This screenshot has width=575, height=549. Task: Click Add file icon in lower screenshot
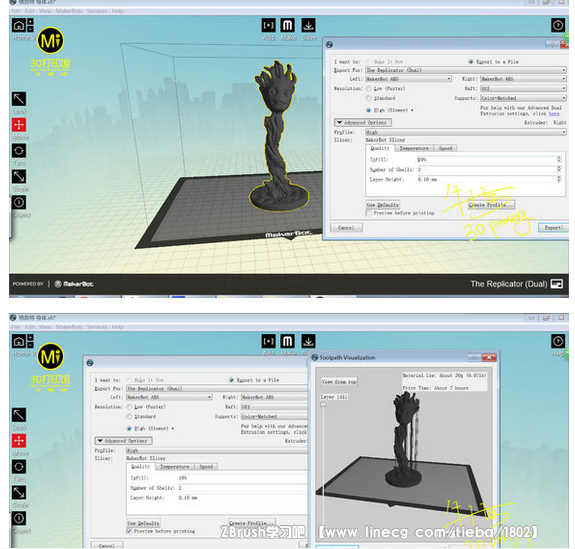(268, 341)
